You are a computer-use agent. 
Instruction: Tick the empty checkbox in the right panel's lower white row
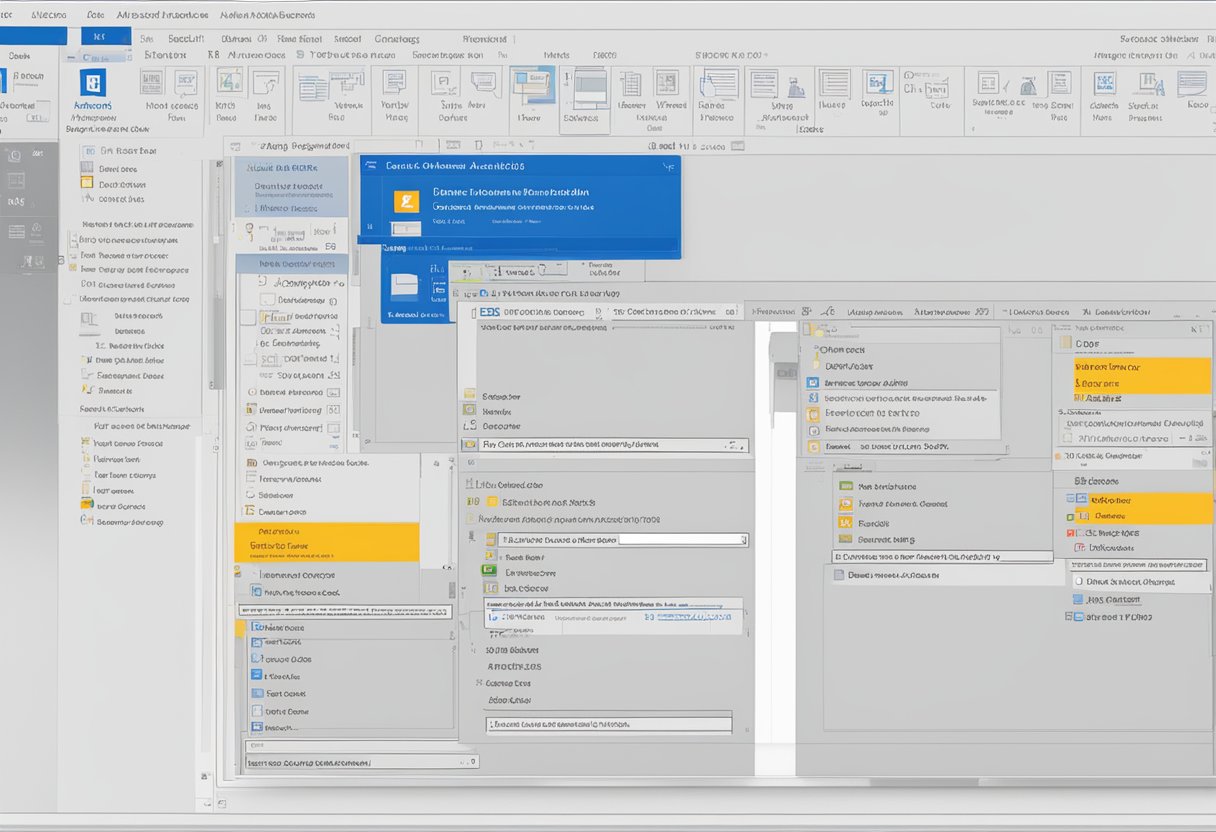pos(1078,581)
